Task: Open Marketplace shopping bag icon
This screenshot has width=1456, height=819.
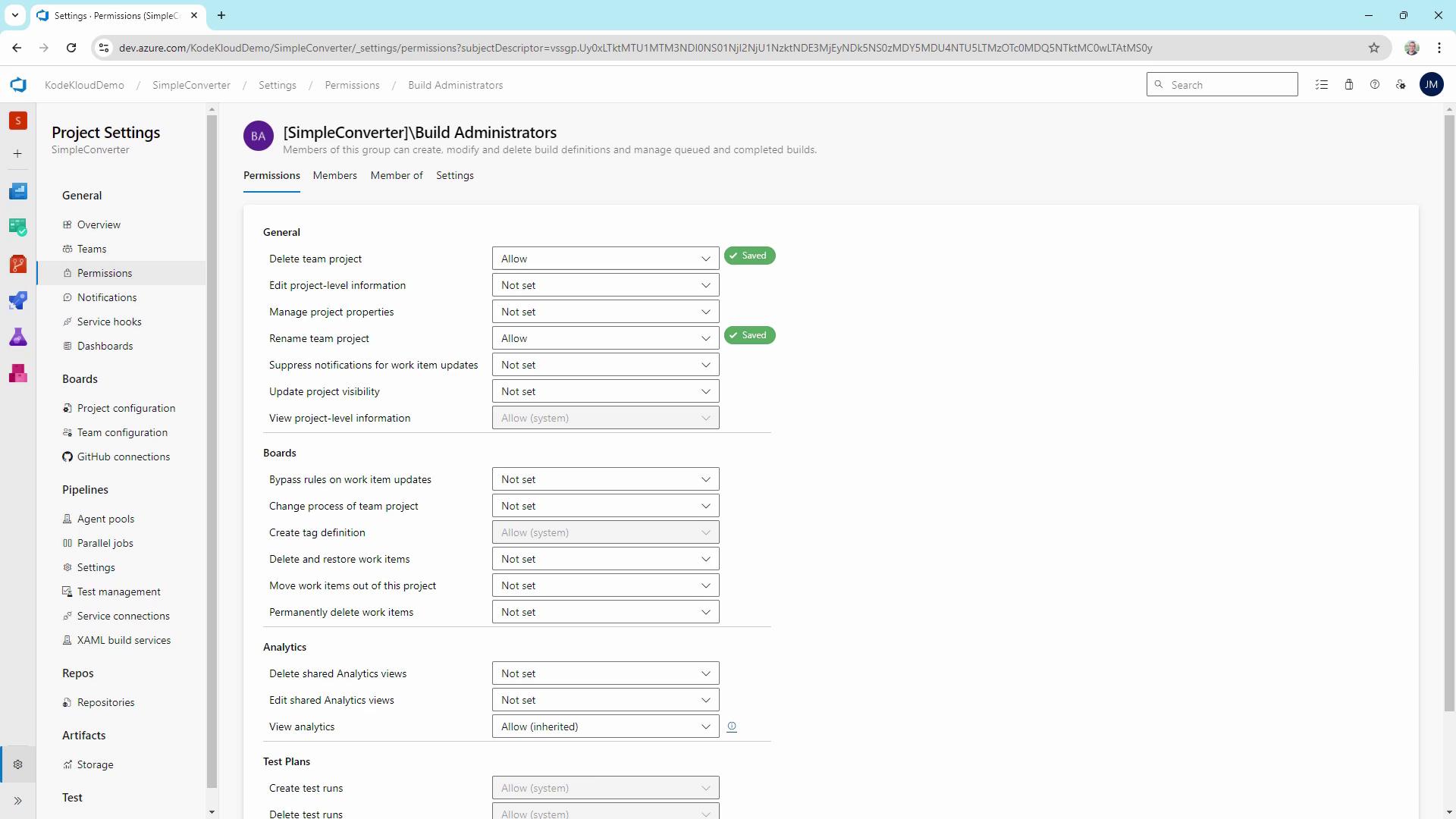Action: [x=1348, y=85]
